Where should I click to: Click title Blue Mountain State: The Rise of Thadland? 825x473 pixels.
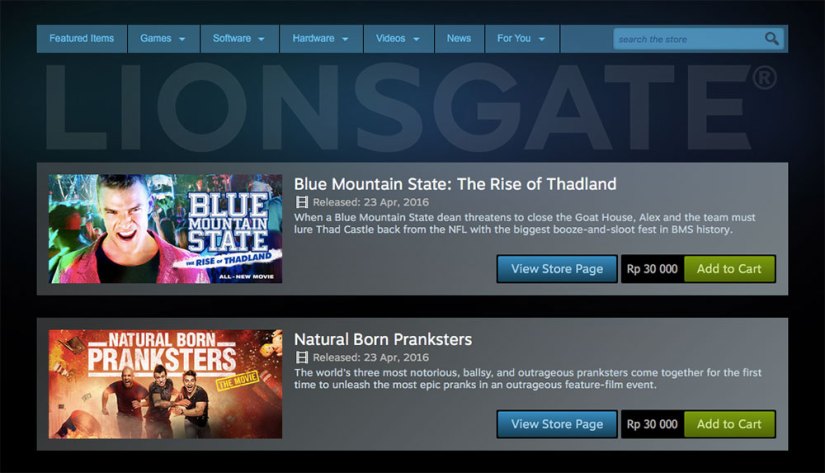click(x=455, y=184)
